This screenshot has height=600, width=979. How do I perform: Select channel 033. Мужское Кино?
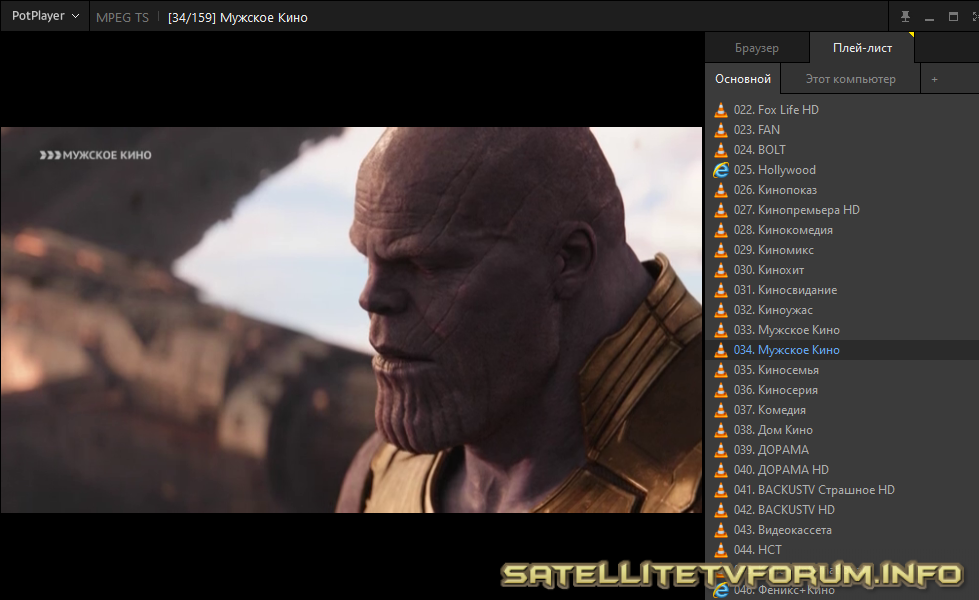787,330
